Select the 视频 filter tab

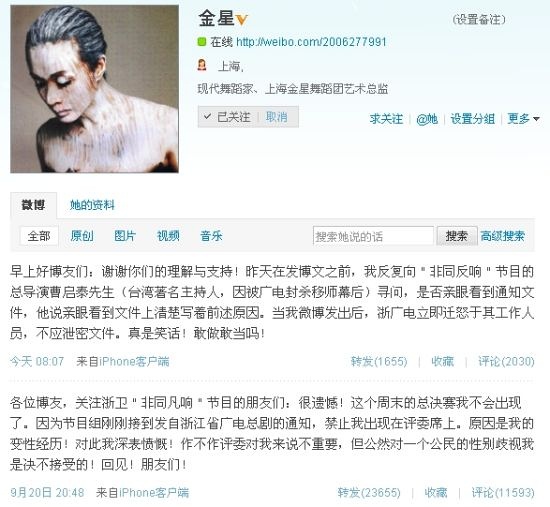coord(168,236)
